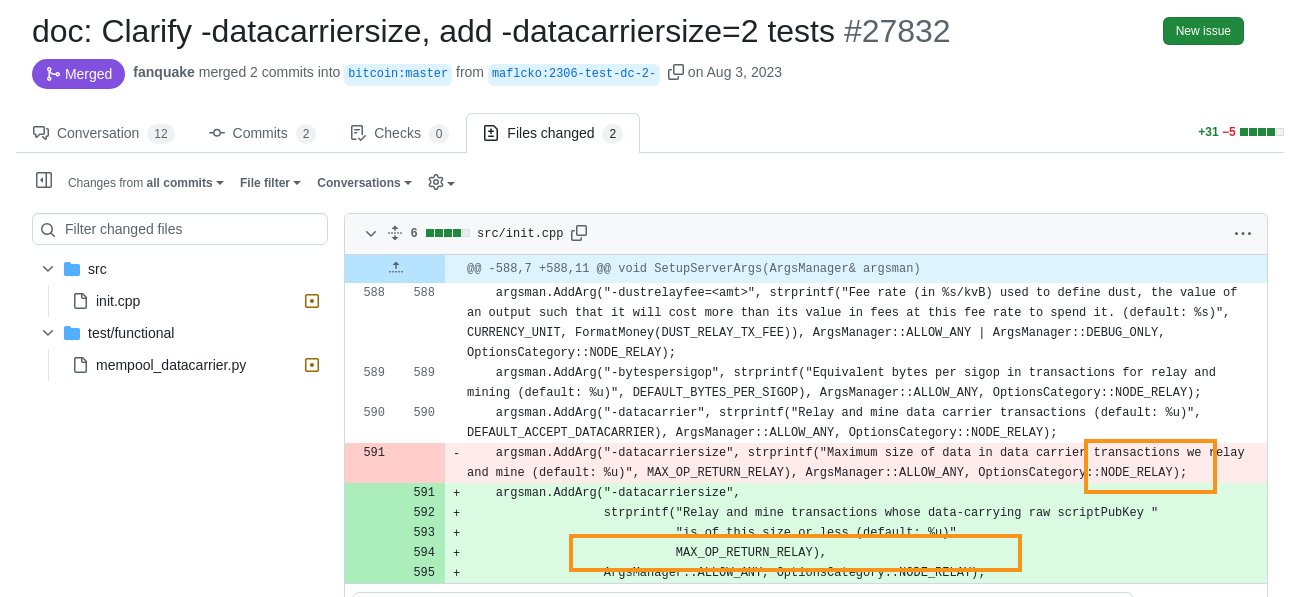Open the Conversations dropdown
This screenshot has width=1300, height=597.
[364, 183]
